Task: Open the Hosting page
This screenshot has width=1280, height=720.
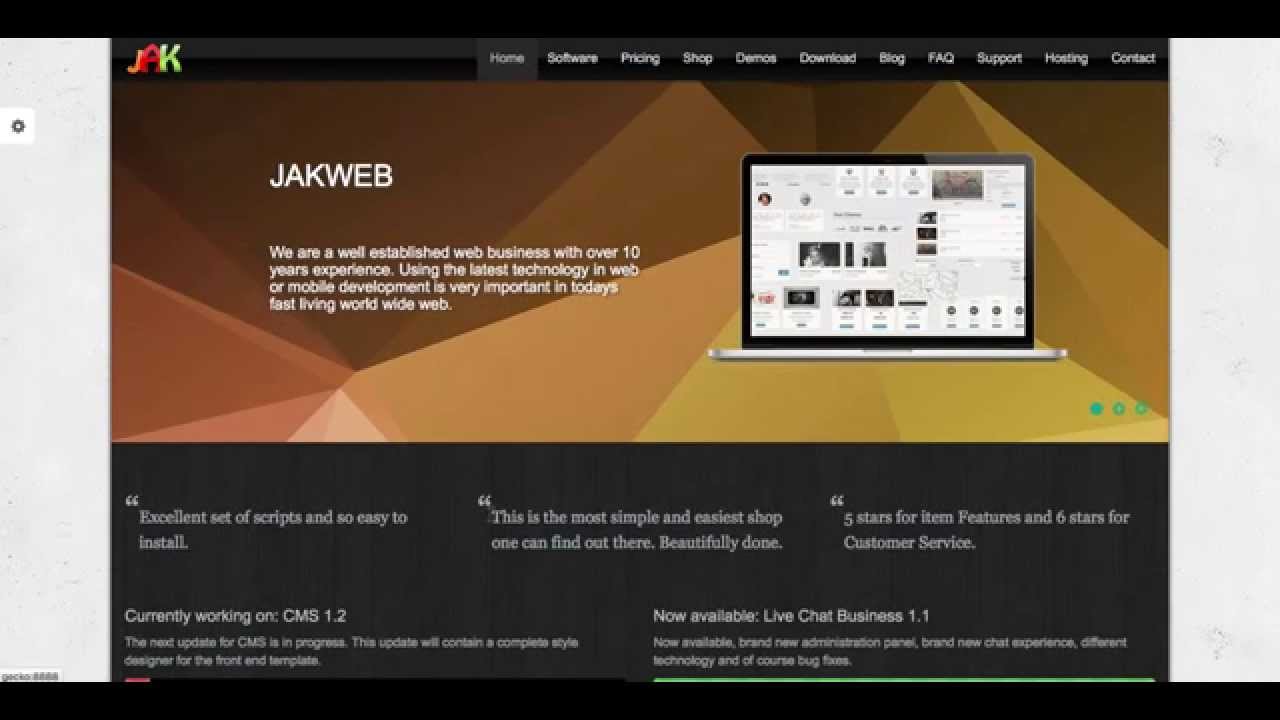Action: tap(1066, 58)
